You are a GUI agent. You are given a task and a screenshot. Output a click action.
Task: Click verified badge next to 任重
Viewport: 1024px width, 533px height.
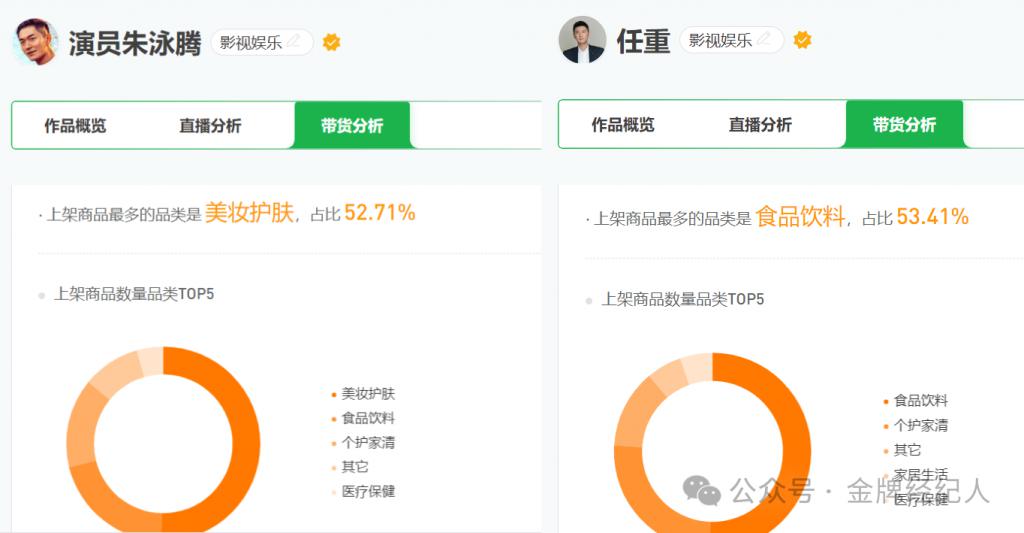pos(802,40)
